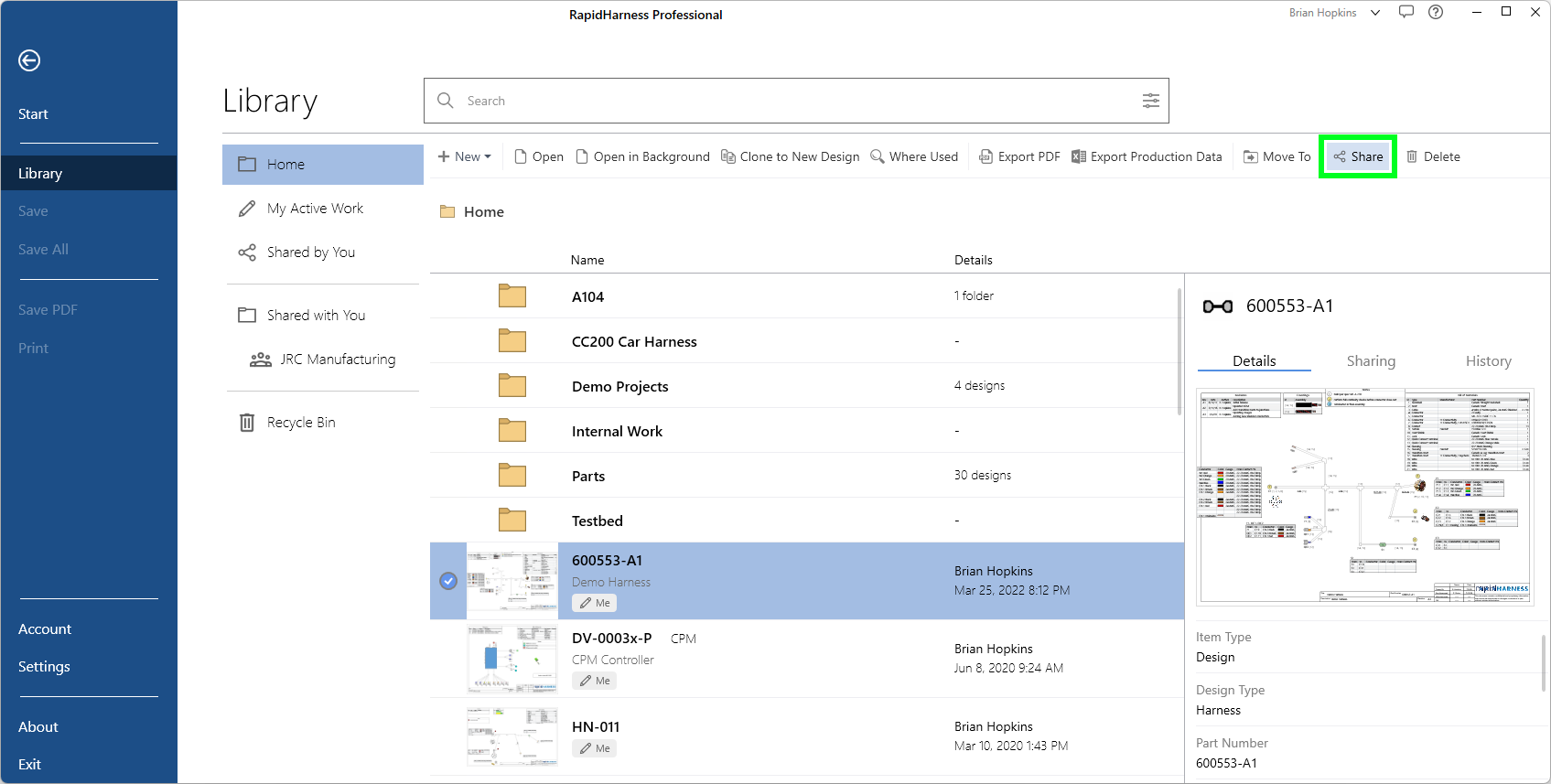Click inside the Search field
This screenshot has width=1551, height=784.
[796, 101]
